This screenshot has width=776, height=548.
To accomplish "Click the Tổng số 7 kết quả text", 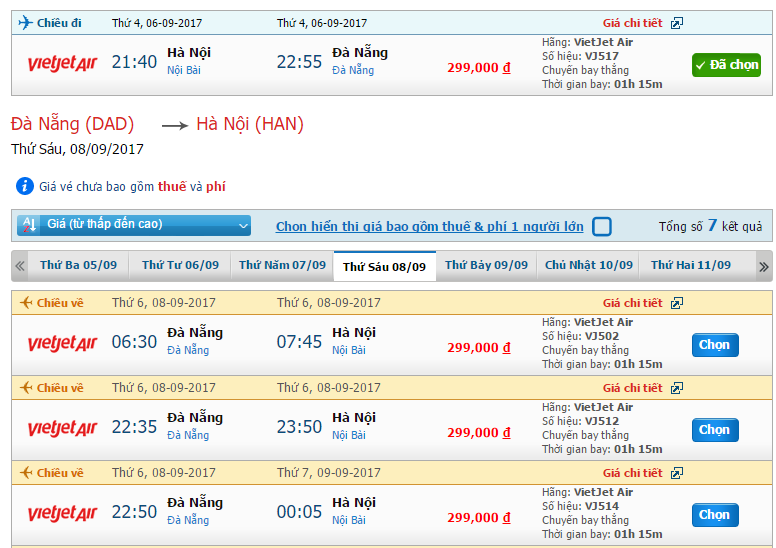I will pyautogui.click(x=710, y=226).
